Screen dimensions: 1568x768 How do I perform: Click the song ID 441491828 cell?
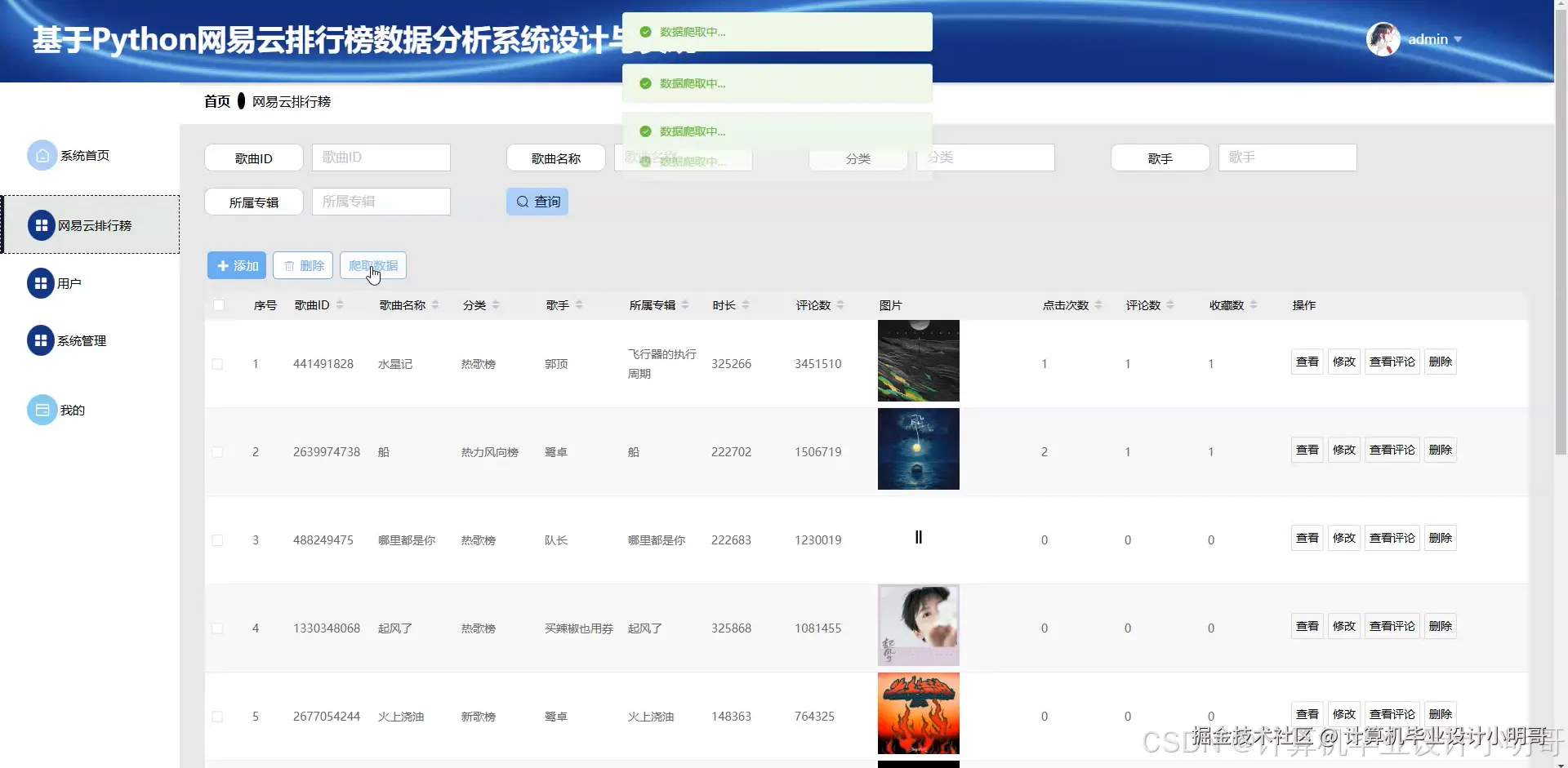(x=323, y=364)
